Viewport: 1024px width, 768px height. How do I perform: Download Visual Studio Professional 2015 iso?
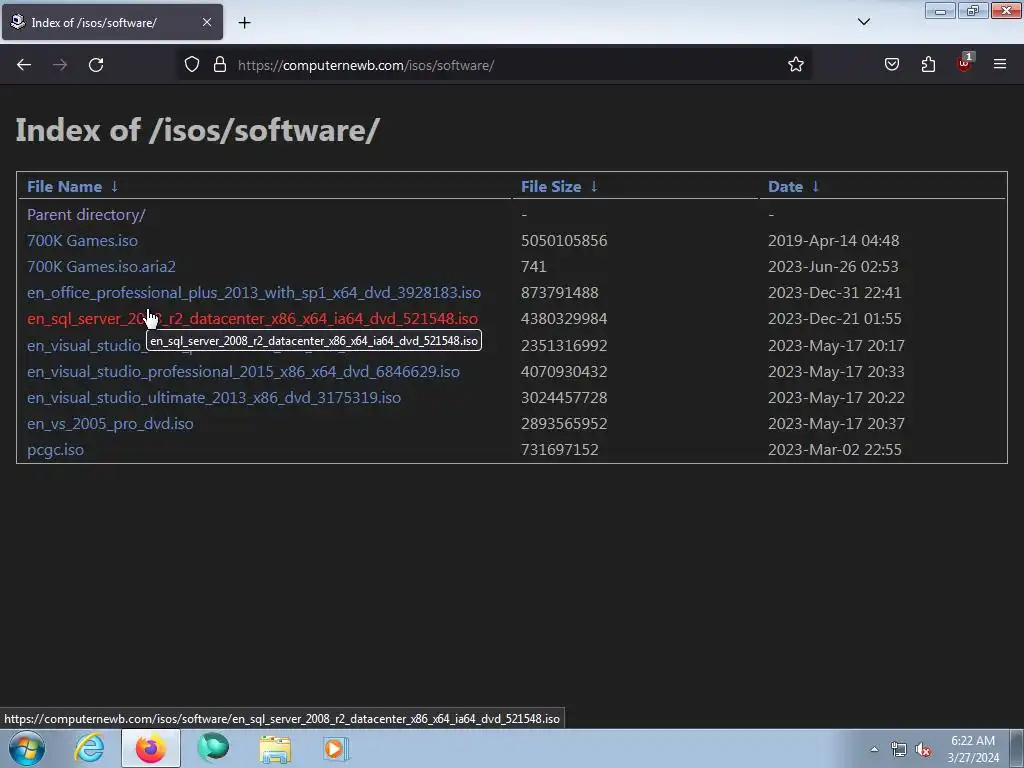point(243,372)
